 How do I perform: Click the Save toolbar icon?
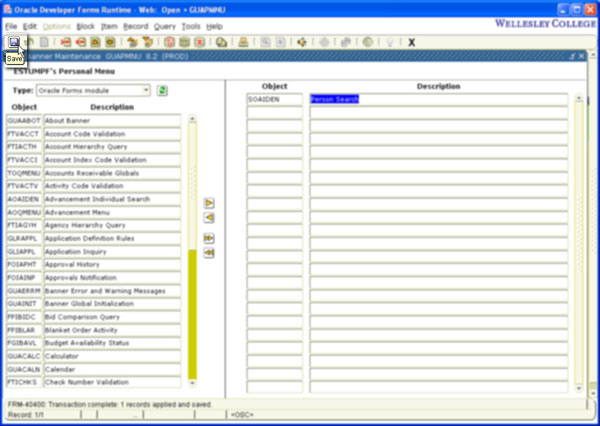(x=14, y=42)
